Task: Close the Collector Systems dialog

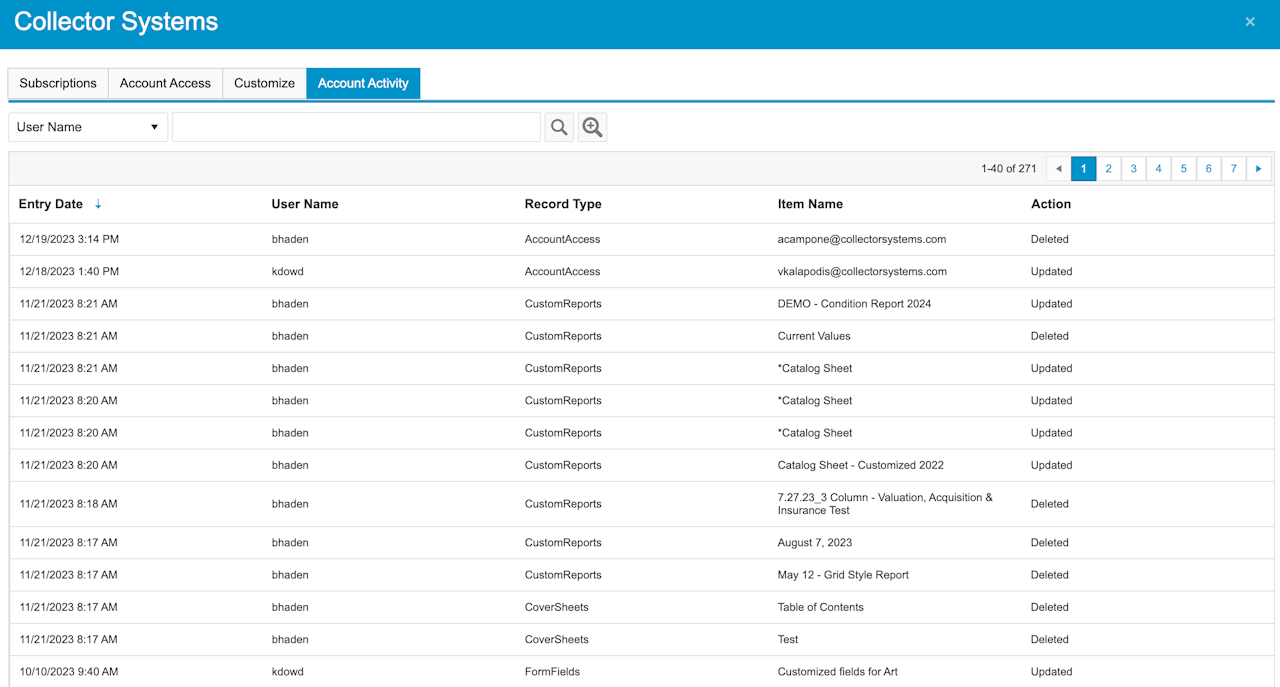Action: pos(1249,22)
